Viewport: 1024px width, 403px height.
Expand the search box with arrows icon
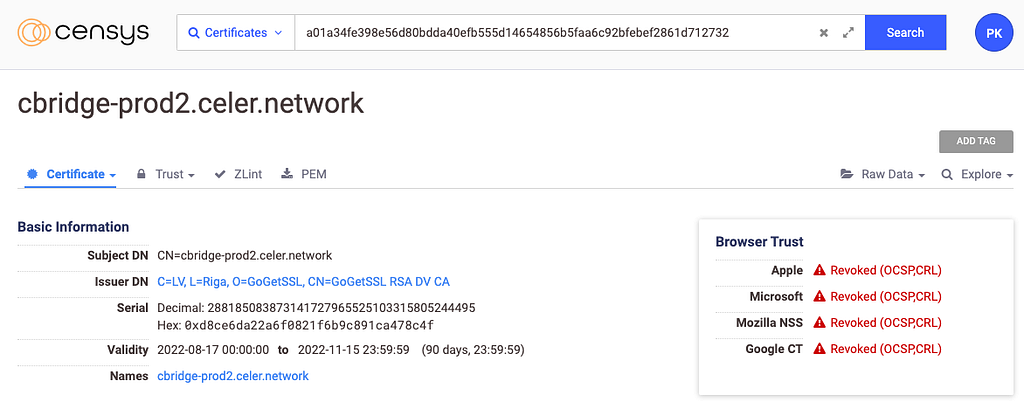pyautogui.click(x=848, y=33)
